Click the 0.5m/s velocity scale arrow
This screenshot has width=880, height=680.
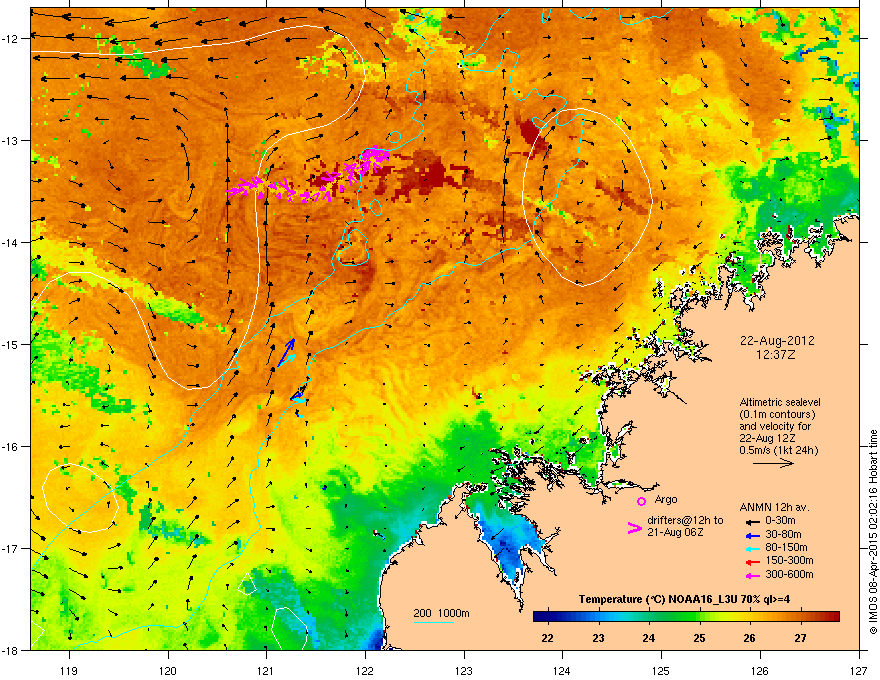pyautogui.click(x=773, y=463)
